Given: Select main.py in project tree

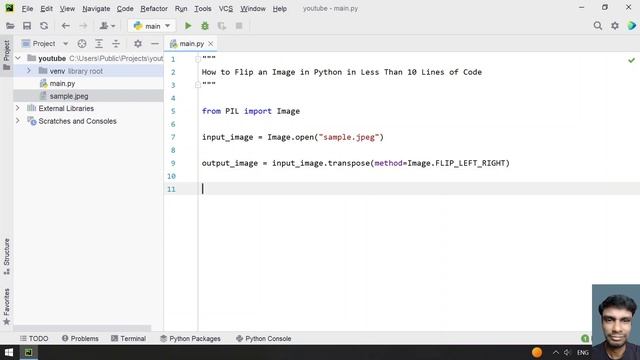Looking at the screenshot, I should click(x=62, y=84).
